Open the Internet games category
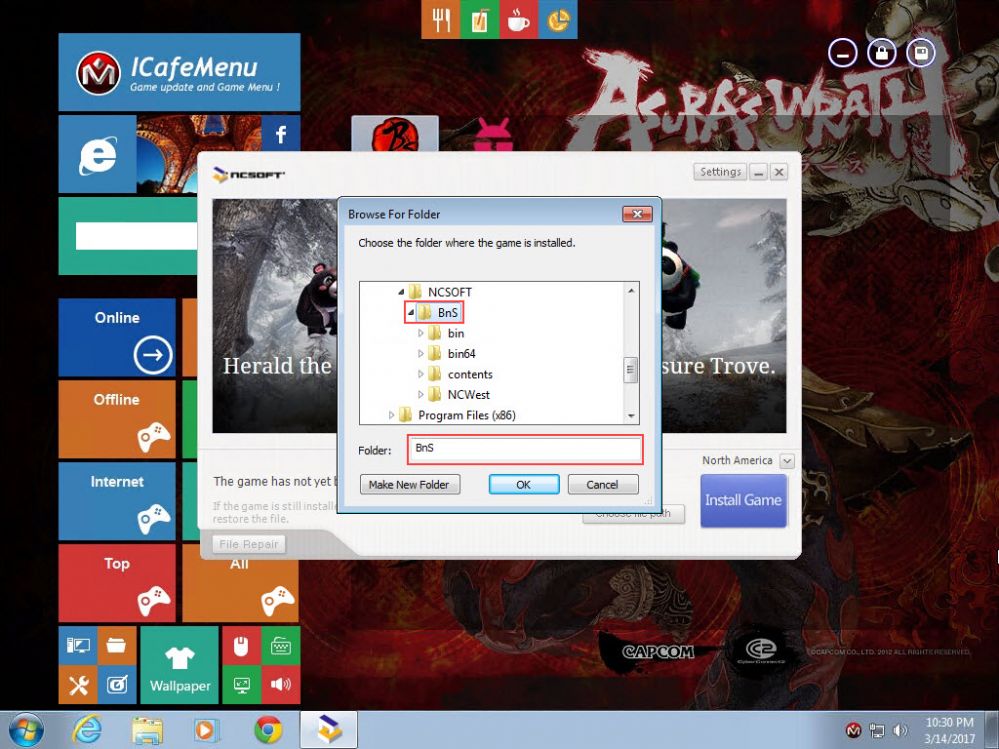Image resolution: width=999 pixels, height=749 pixels. [117, 501]
